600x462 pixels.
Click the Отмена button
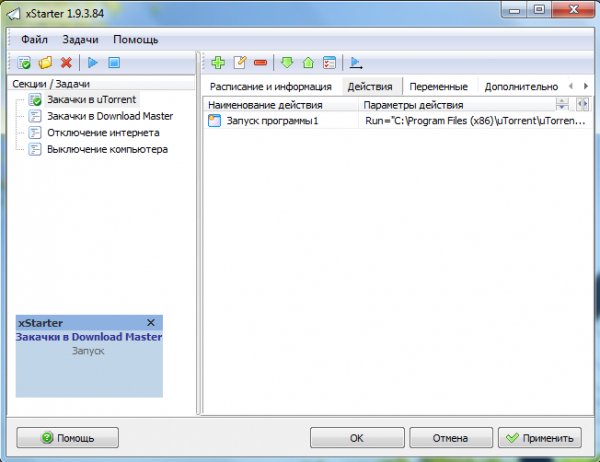pos(451,438)
